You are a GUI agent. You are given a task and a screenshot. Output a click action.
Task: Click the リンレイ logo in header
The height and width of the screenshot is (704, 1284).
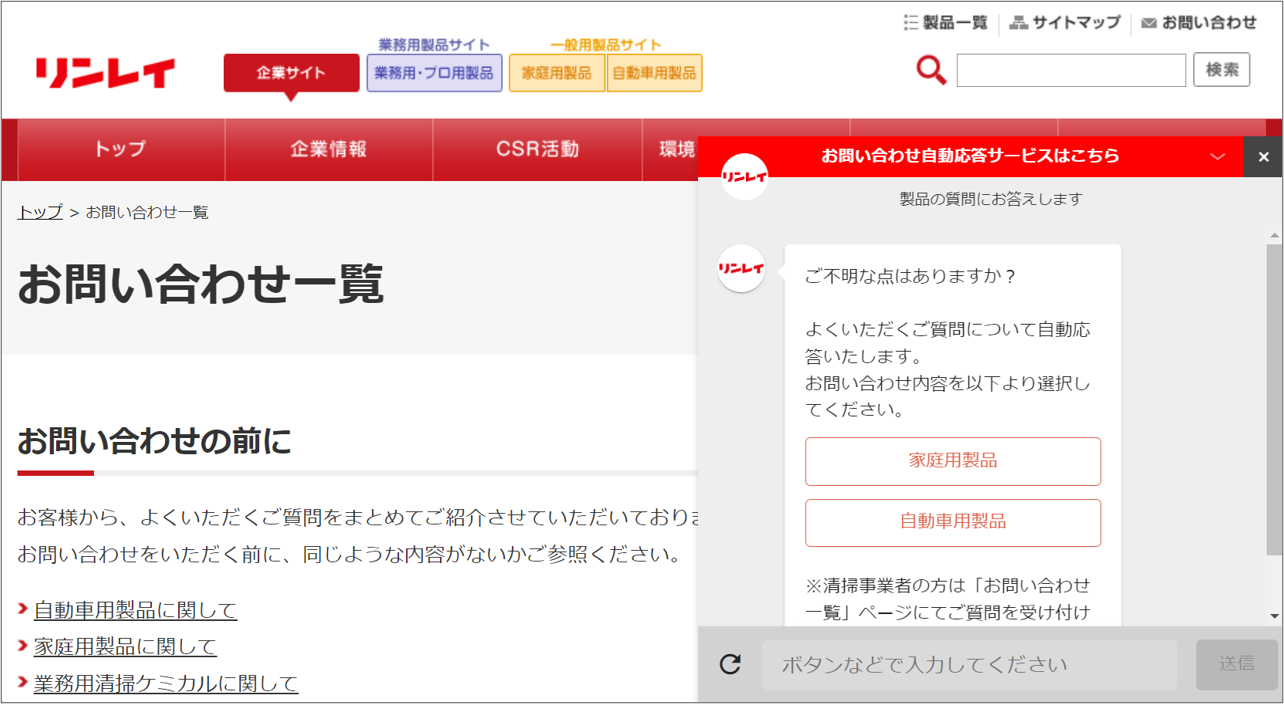coord(106,73)
